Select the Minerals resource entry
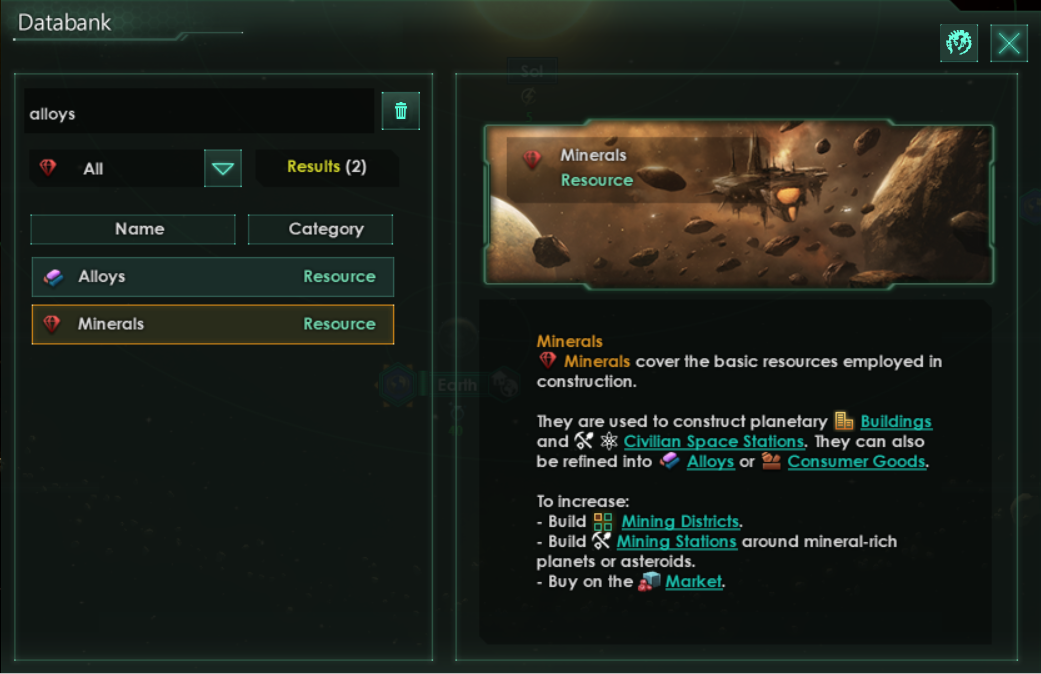This screenshot has height=674, width=1041. 212,324
